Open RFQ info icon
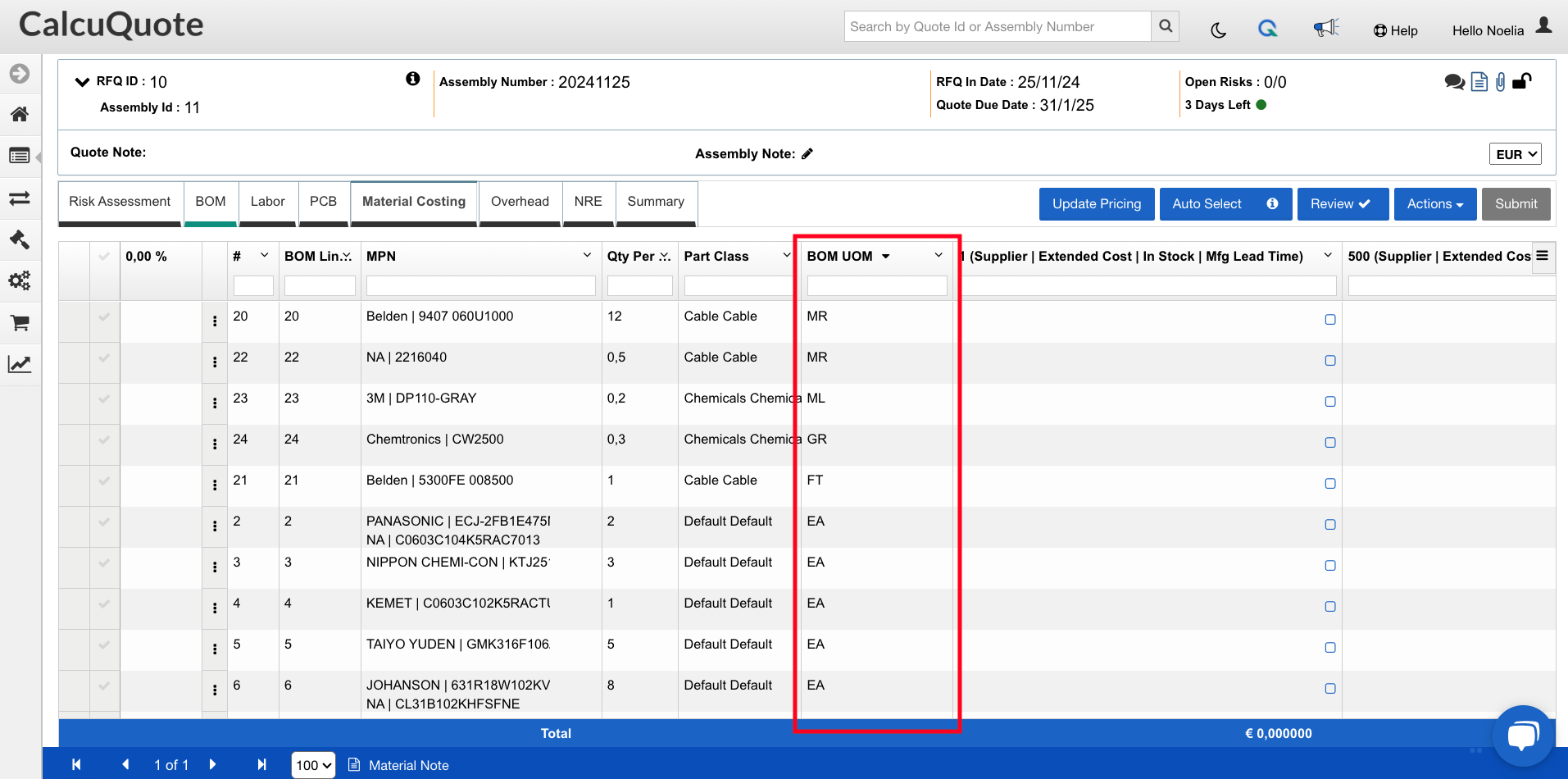The width and height of the screenshot is (1568, 779). pyautogui.click(x=413, y=79)
